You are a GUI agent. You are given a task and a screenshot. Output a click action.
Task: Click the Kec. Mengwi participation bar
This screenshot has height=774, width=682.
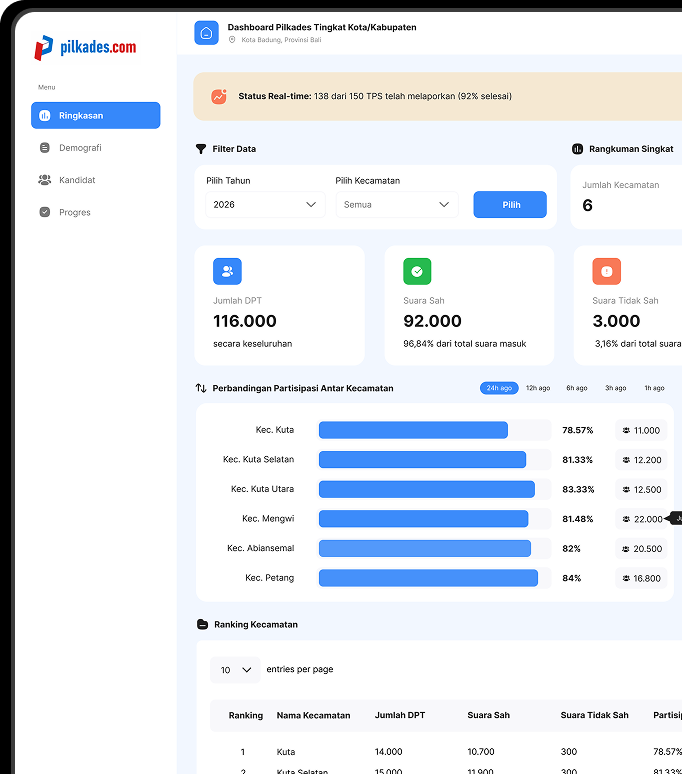click(x=423, y=519)
